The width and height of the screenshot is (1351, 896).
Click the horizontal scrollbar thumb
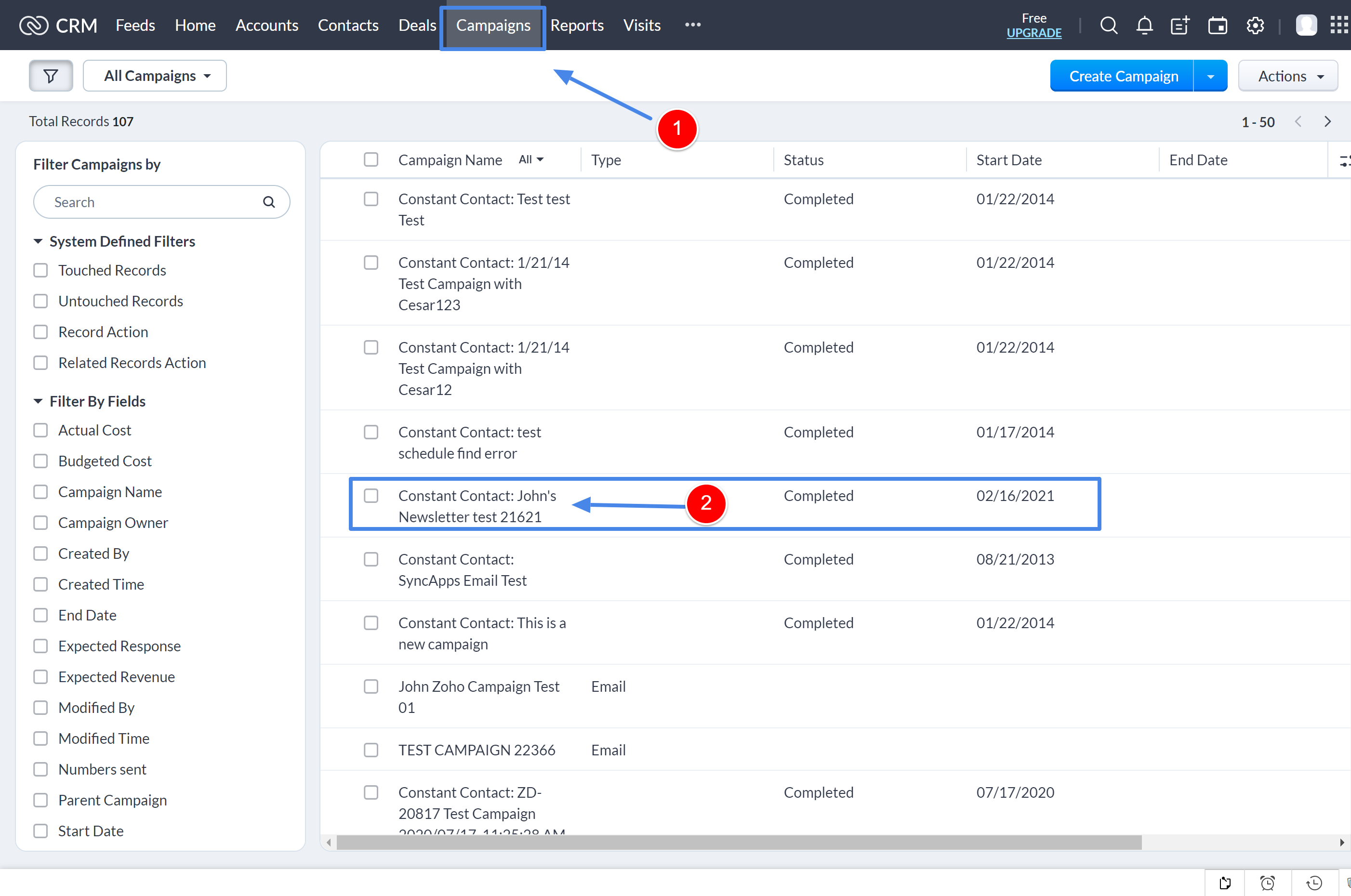(x=739, y=843)
